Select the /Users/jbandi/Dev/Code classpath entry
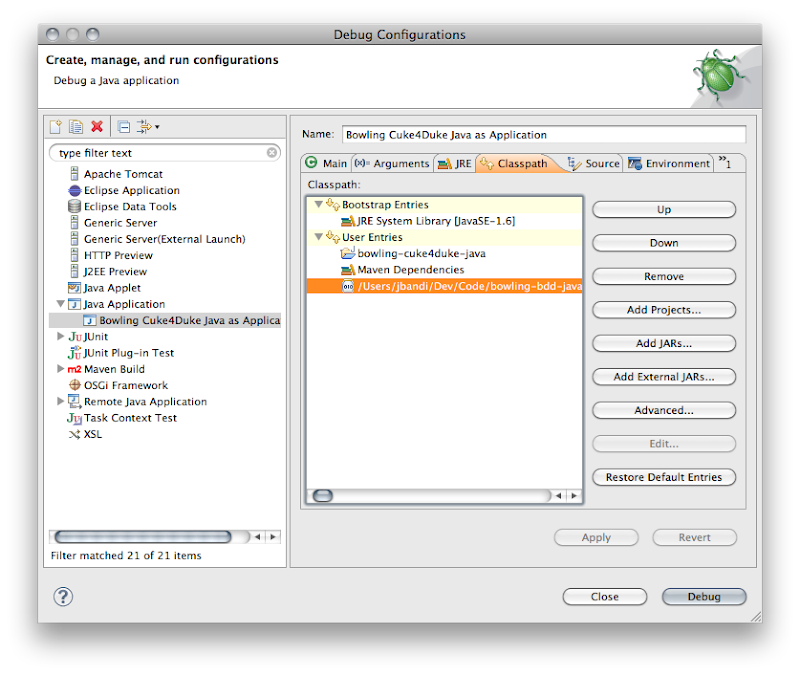800x675 pixels. coord(444,286)
